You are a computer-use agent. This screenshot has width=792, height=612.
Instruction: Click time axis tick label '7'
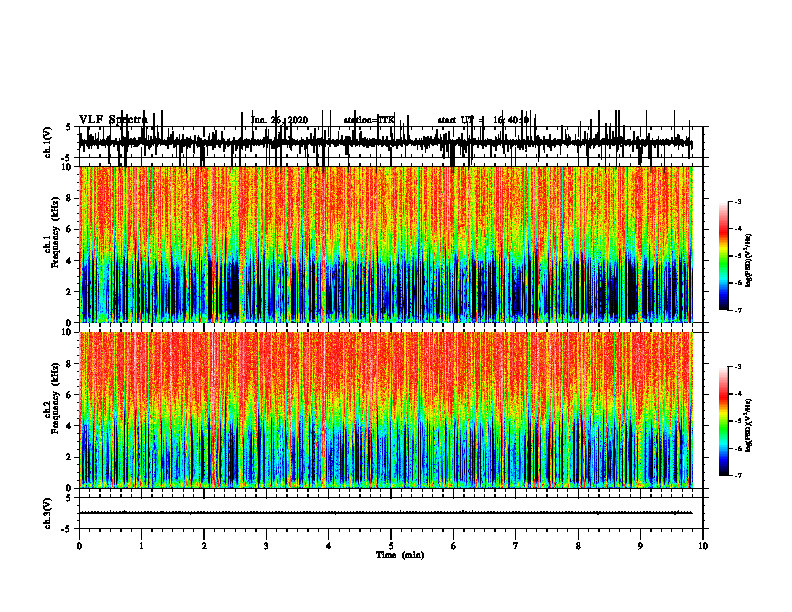[x=516, y=546]
